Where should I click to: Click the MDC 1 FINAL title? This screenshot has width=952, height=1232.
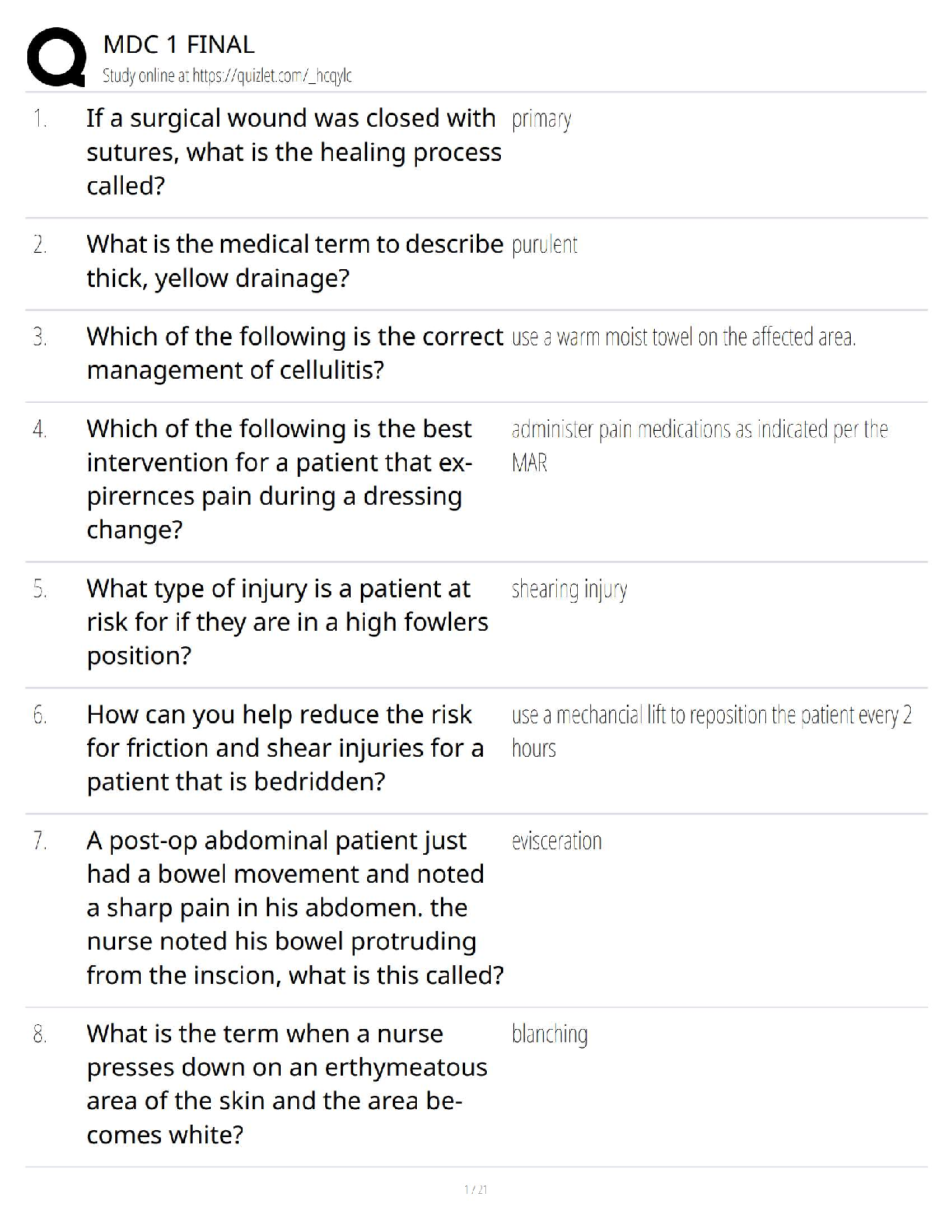pyautogui.click(x=178, y=44)
